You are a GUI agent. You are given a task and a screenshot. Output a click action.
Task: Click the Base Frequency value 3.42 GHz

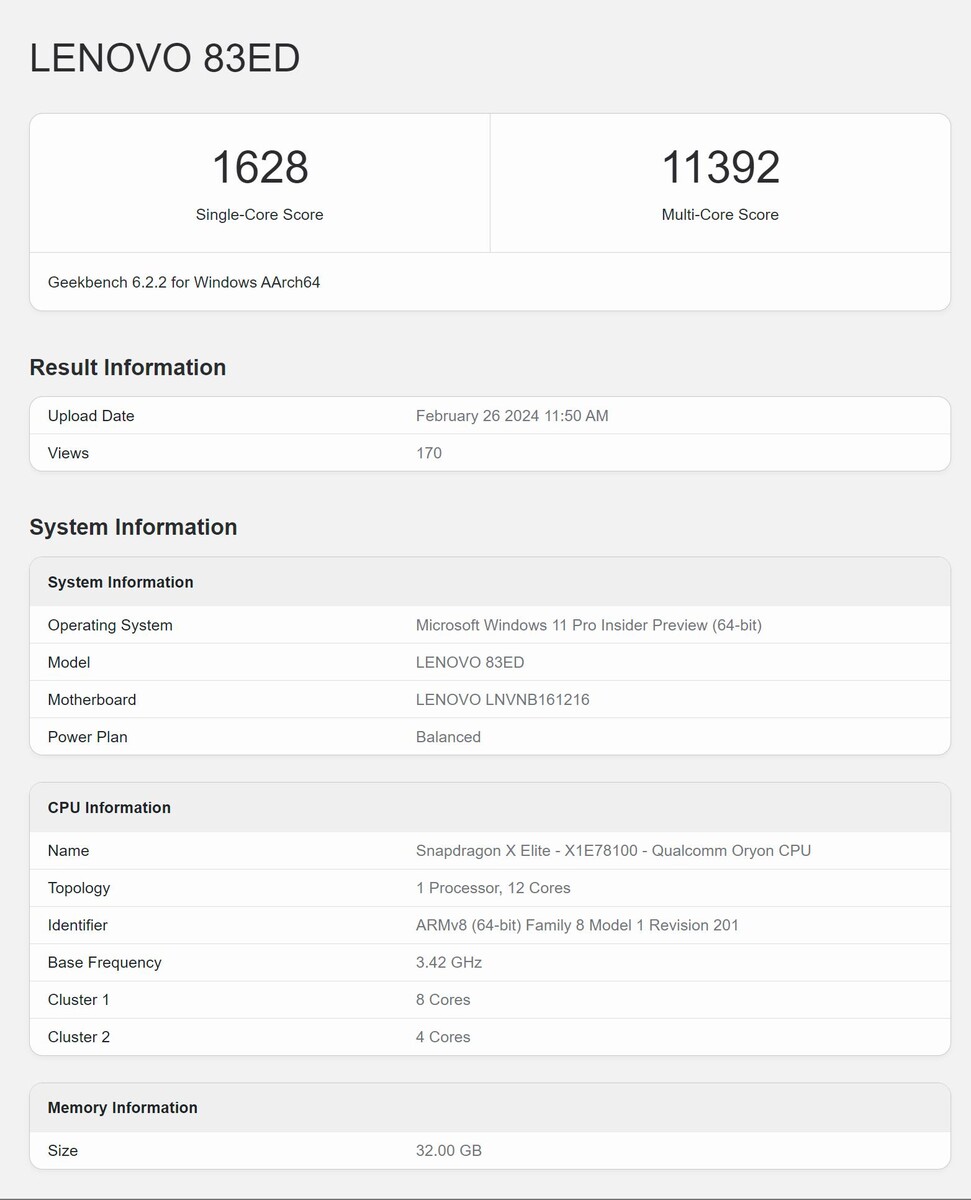pyautogui.click(x=449, y=962)
